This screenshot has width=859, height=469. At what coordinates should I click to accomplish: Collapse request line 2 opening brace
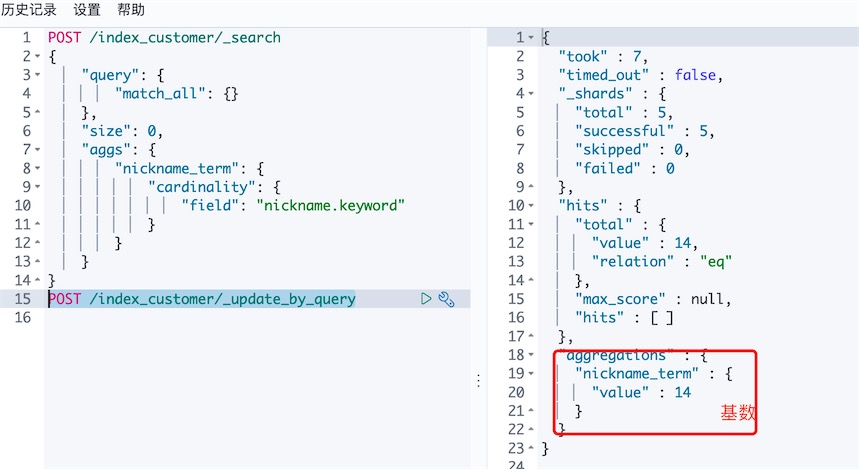point(37,56)
